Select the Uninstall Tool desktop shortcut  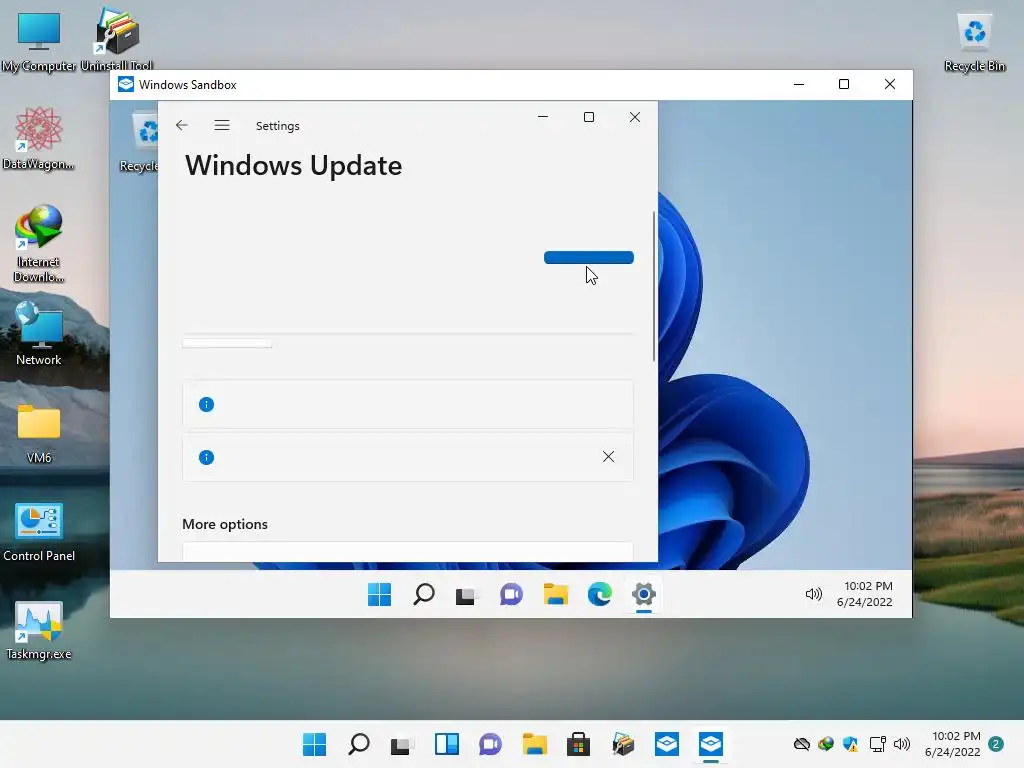pos(117,40)
